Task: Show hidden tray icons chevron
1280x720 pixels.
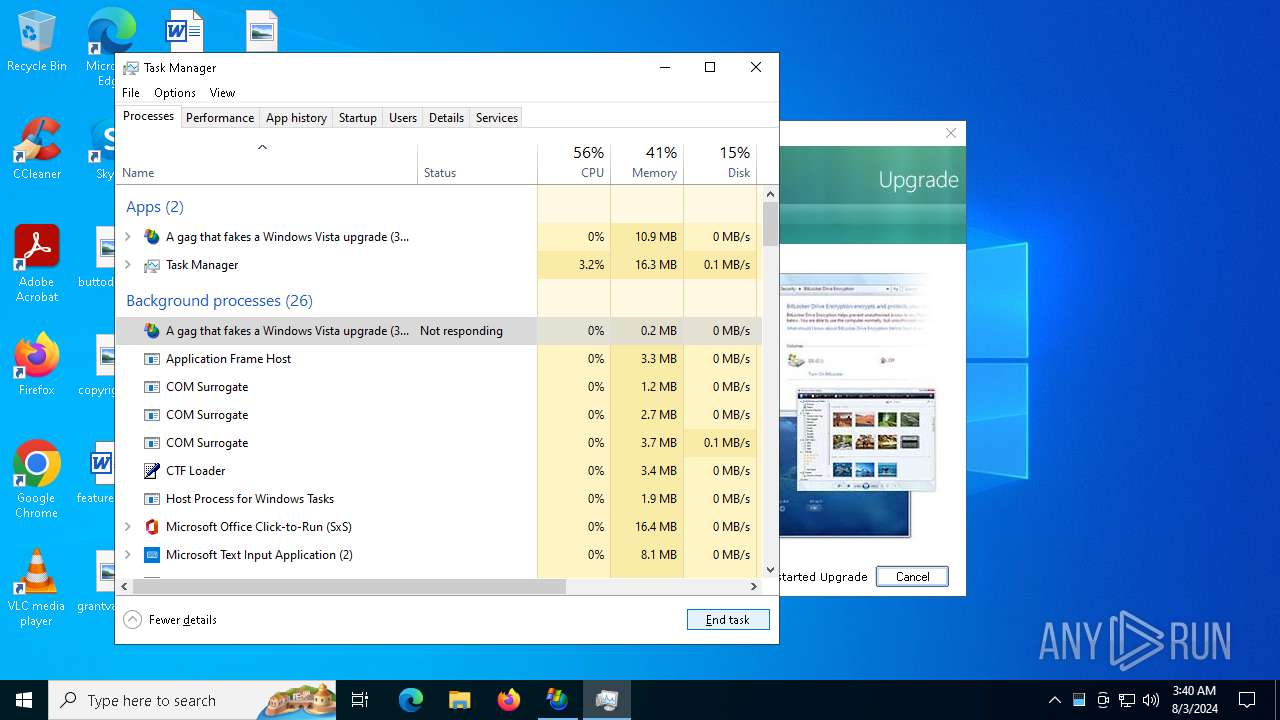Action: [1054, 700]
